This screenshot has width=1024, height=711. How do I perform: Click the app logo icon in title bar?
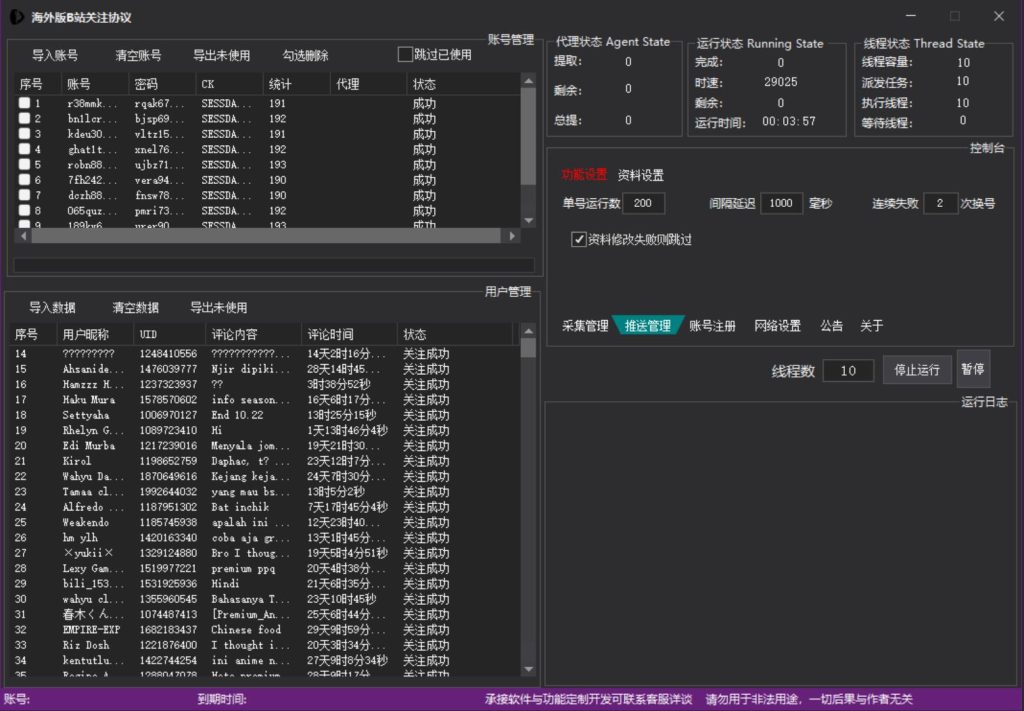pos(17,17)
